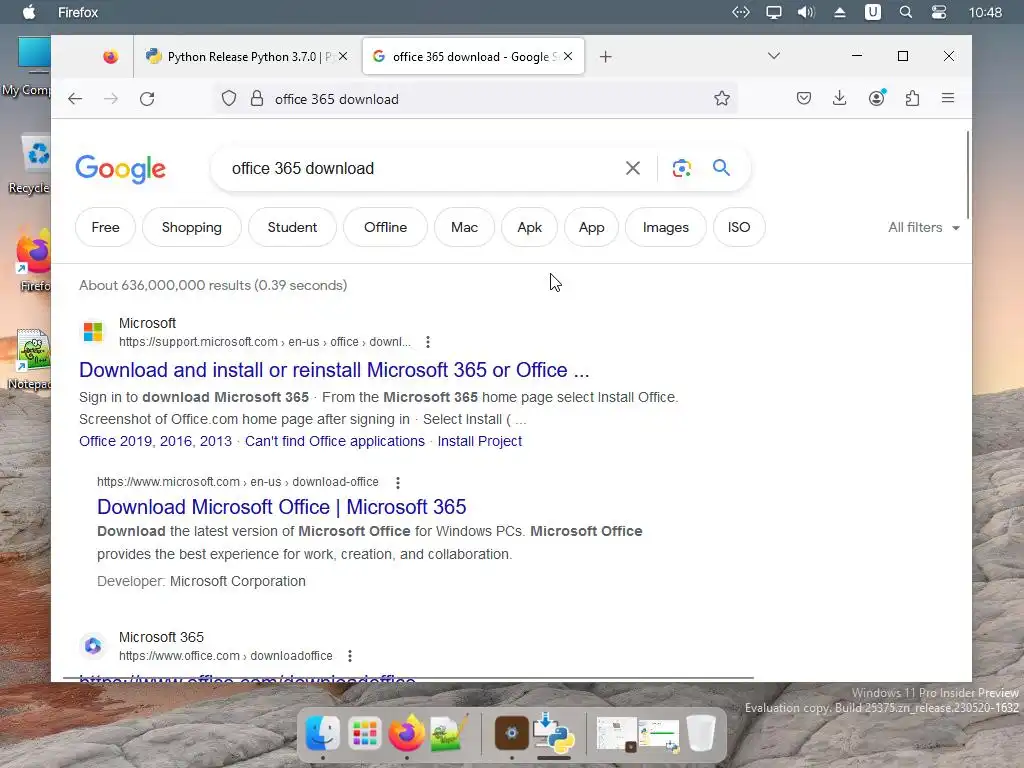Click the Firefox address bar text
Image resolution: width=1024 pixels, height=768 pixels.
[336, 99]
